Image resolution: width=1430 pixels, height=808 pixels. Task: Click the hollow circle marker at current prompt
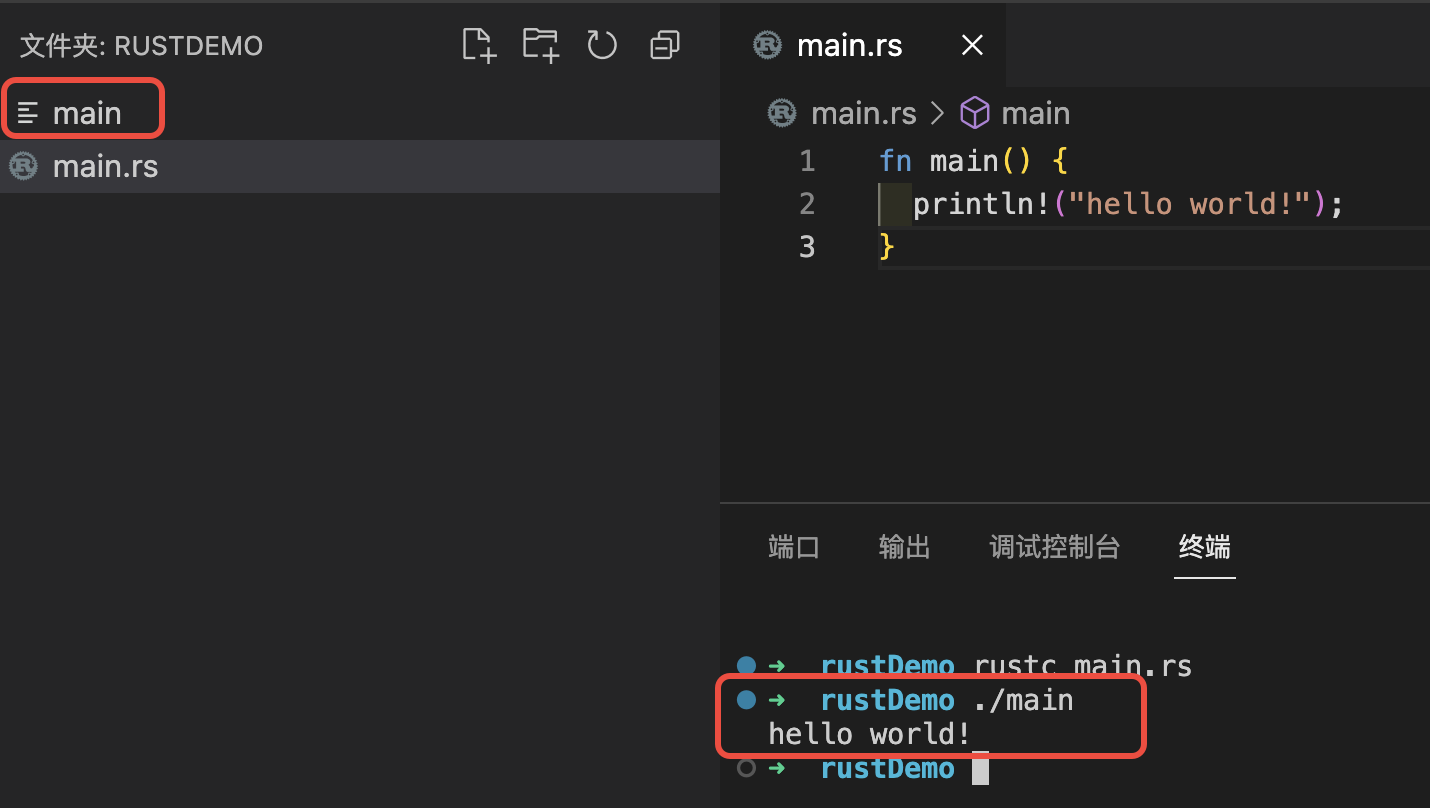point(745,768)
